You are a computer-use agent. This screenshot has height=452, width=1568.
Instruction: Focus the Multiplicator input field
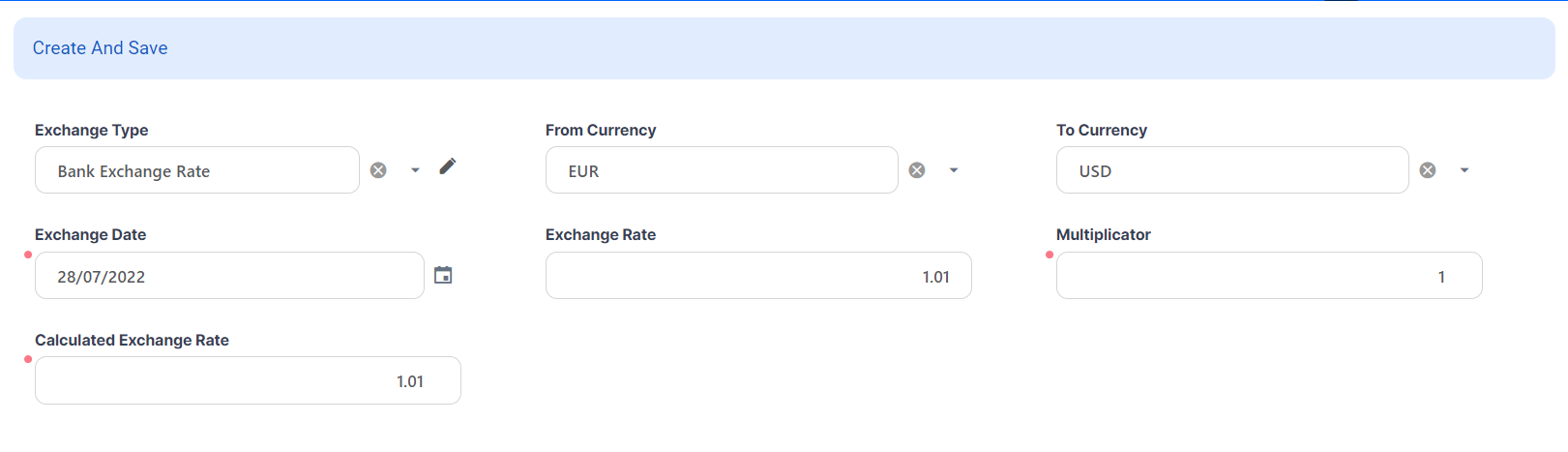(1268, 276)
